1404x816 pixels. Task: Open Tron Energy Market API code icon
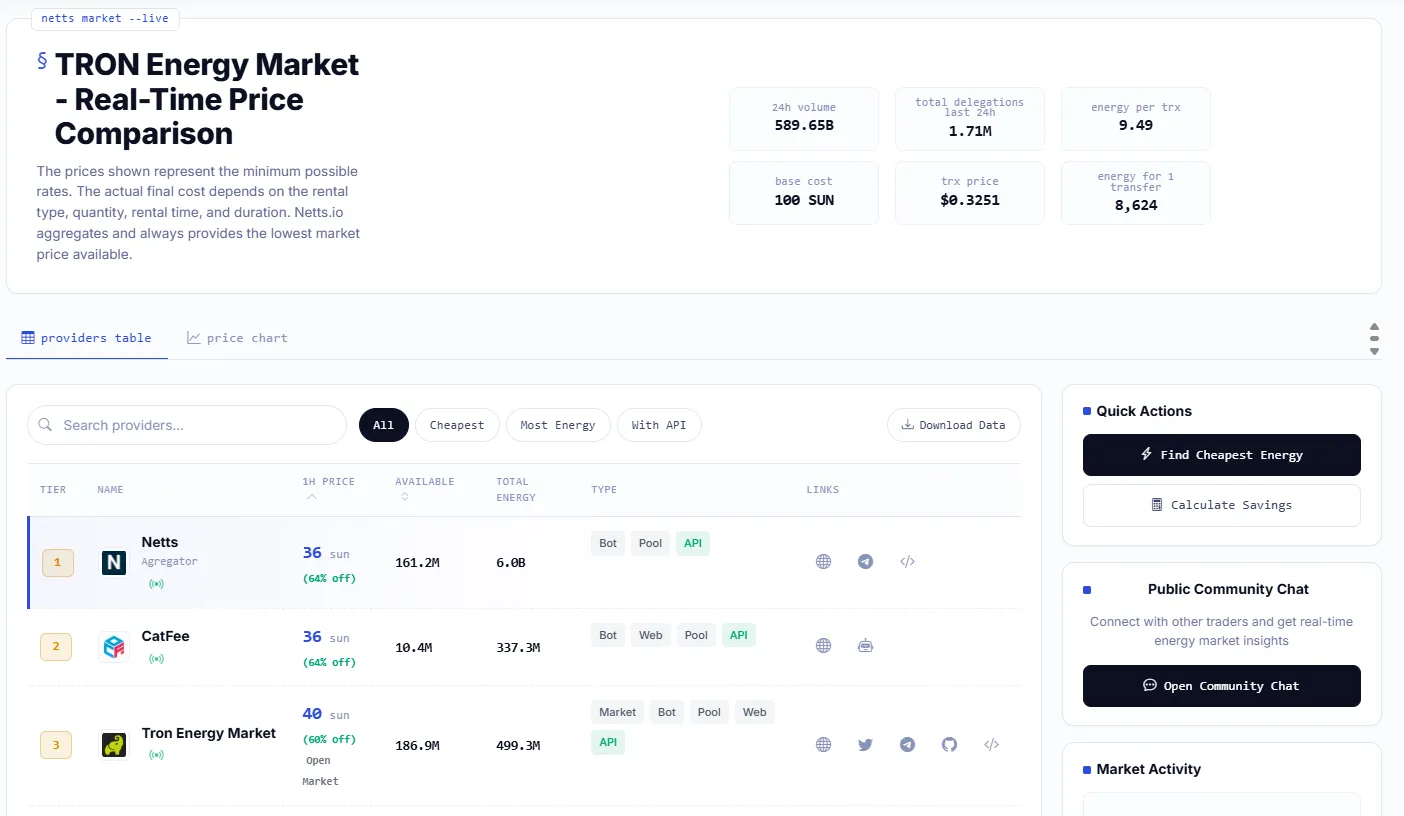(x=991, y=744)
